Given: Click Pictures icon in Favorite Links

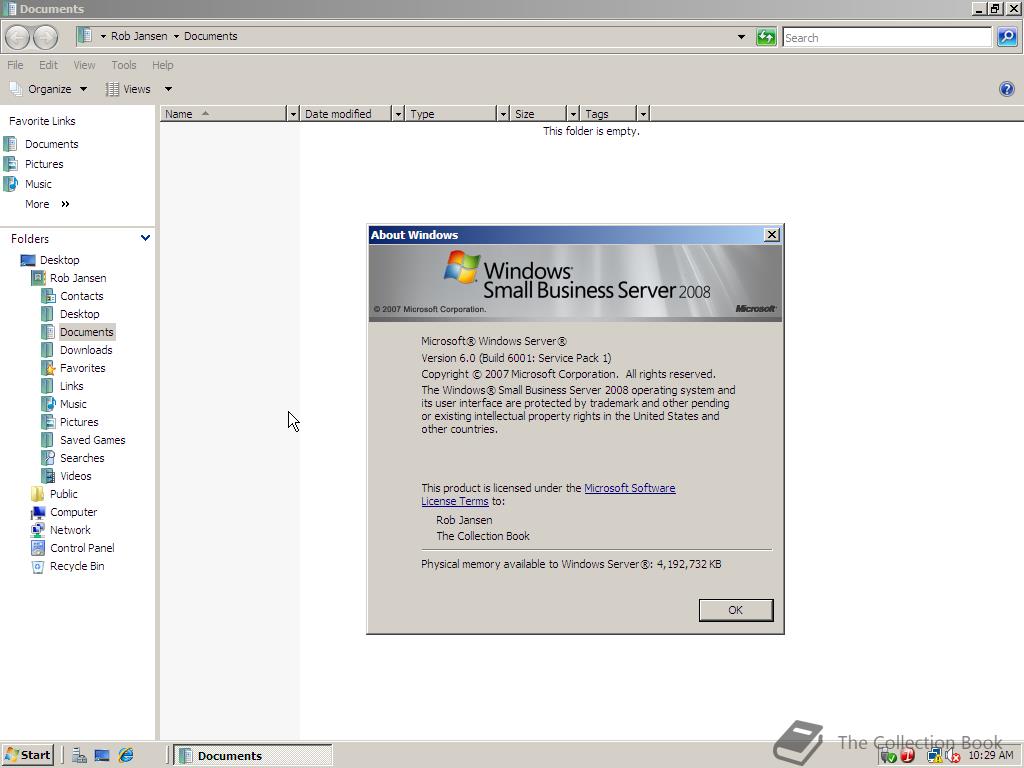Looking at the screenshot, I should 10,164.
